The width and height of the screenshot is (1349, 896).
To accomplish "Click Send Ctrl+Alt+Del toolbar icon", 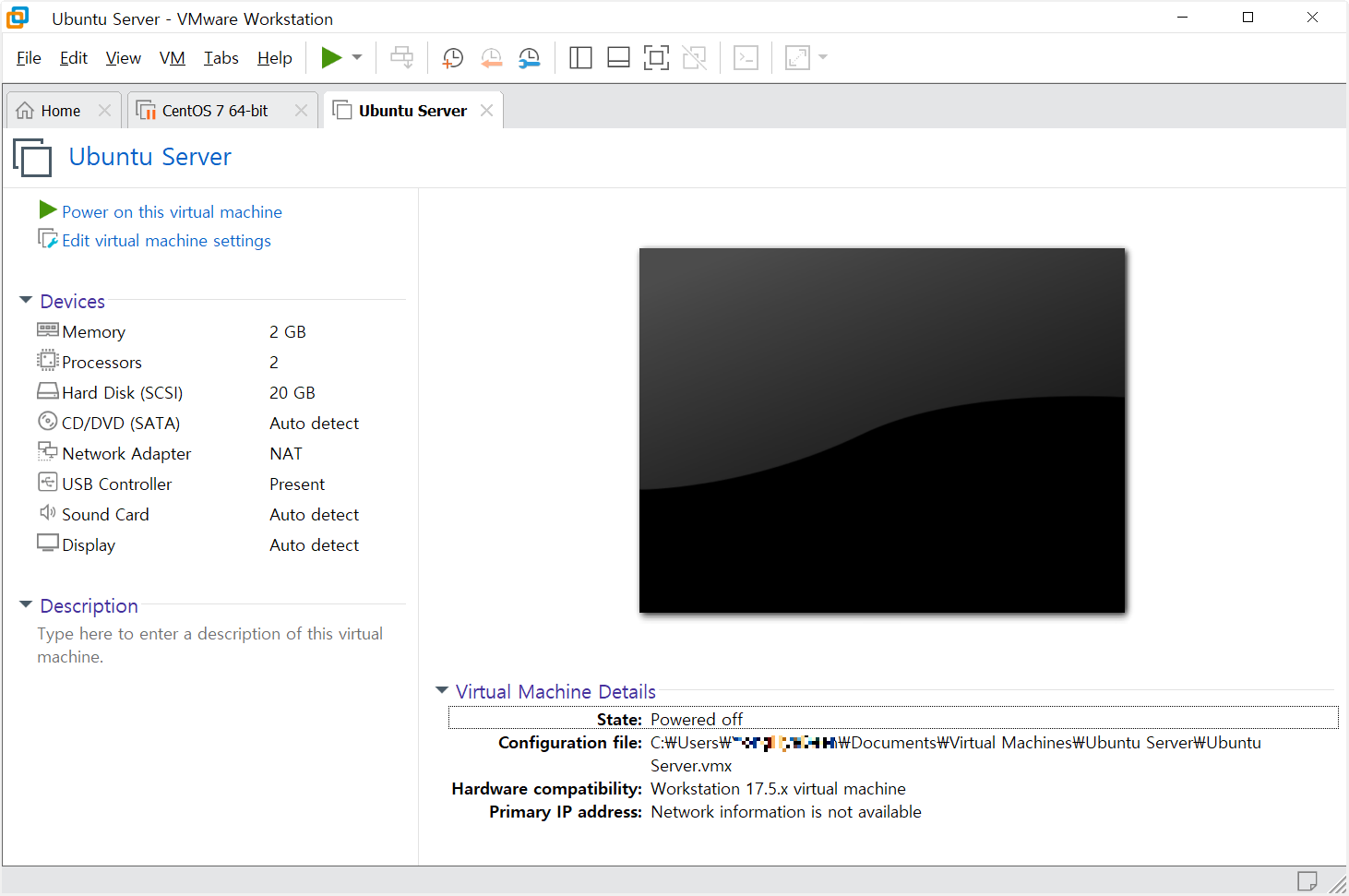I will tap(401, 58).
